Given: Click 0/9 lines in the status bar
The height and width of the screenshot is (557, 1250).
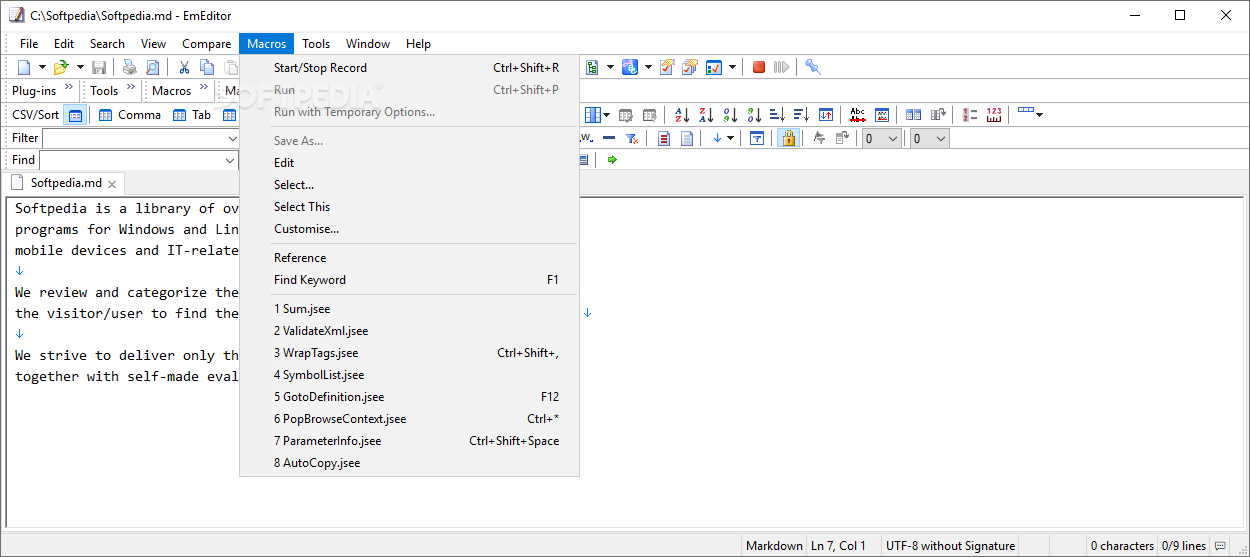Looking at the screenshot, I should [1183, 546].
